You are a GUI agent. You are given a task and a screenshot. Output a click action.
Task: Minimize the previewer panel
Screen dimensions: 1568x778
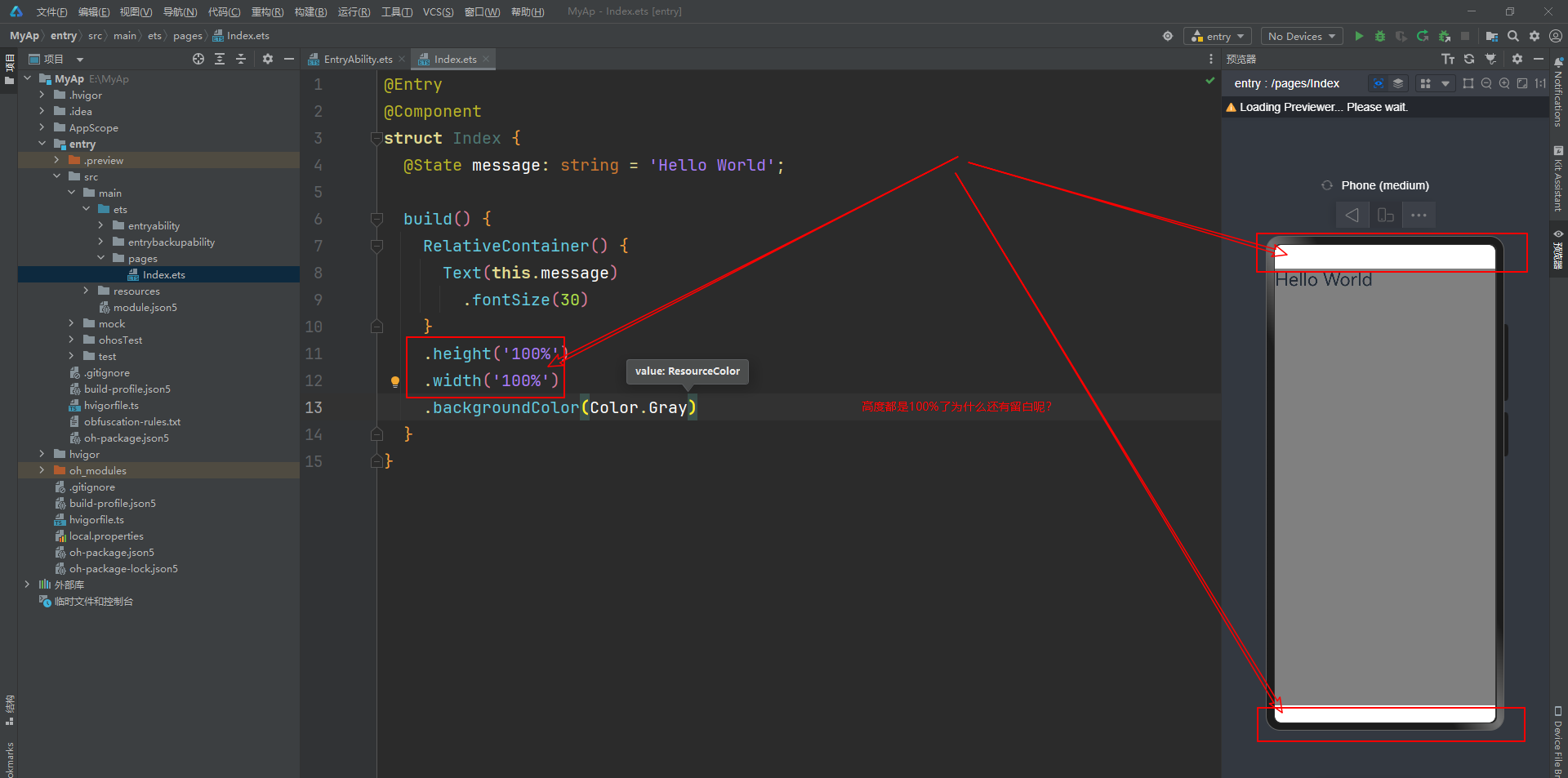pos(1539,59)
